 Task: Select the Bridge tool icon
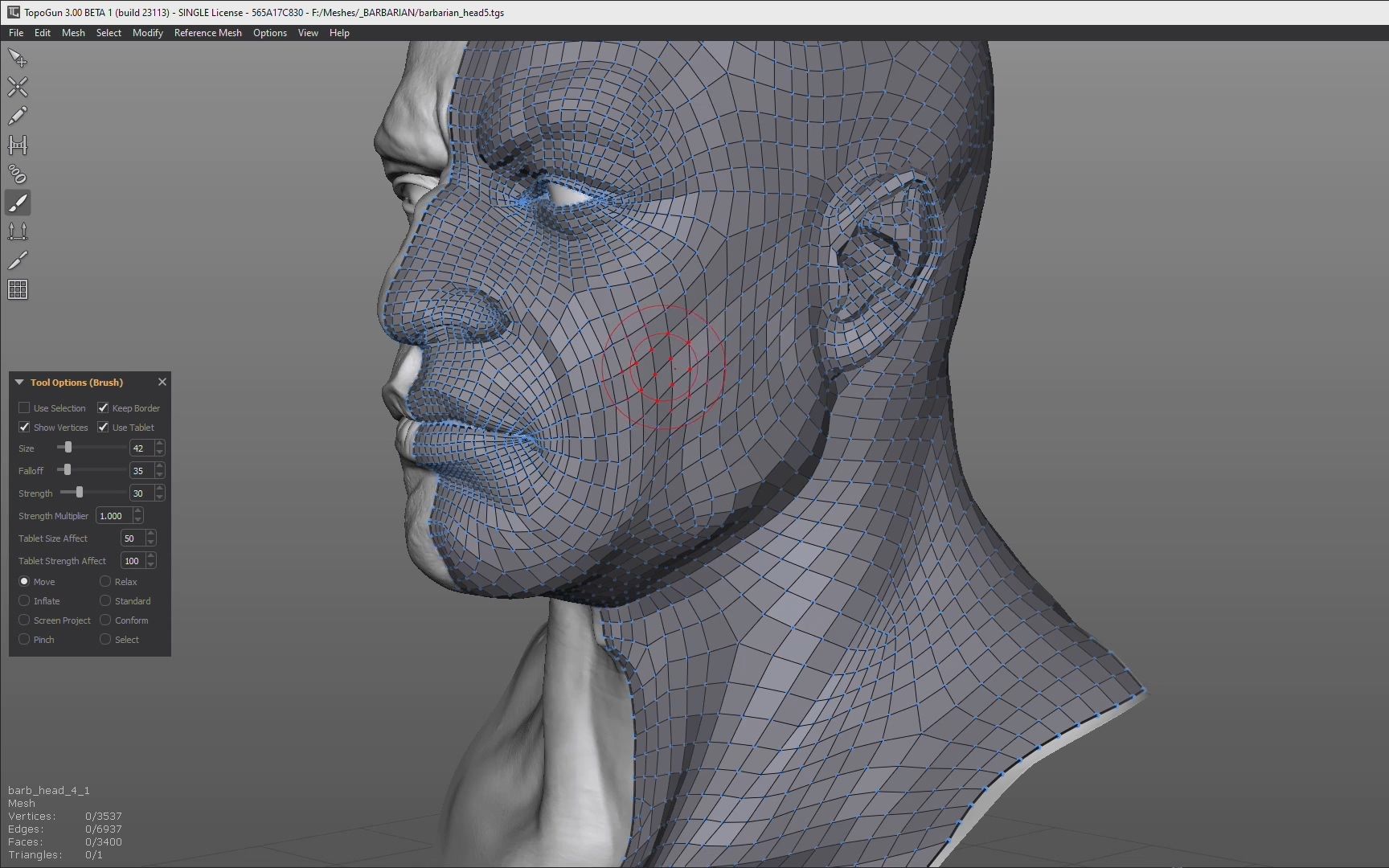tap(18, 145)
